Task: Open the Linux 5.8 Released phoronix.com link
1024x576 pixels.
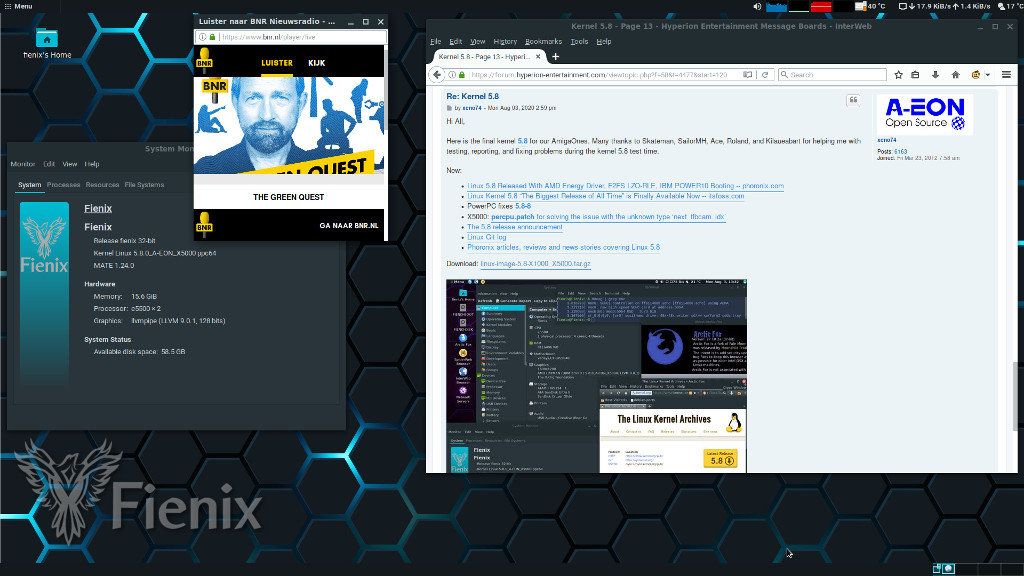Action: click(x=626, y=185)
